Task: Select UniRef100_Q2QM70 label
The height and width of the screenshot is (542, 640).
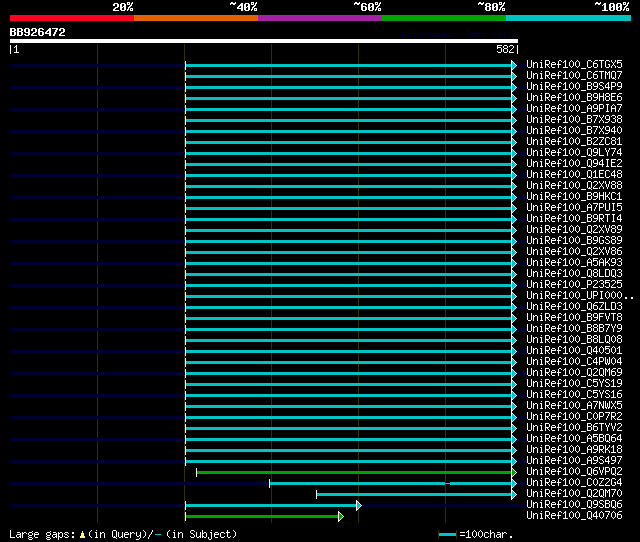Action: click(574, 494)
